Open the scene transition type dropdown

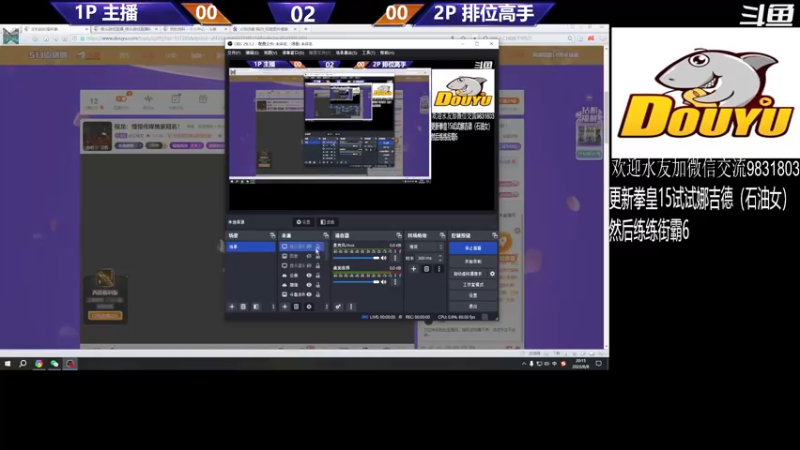point(425,247)
